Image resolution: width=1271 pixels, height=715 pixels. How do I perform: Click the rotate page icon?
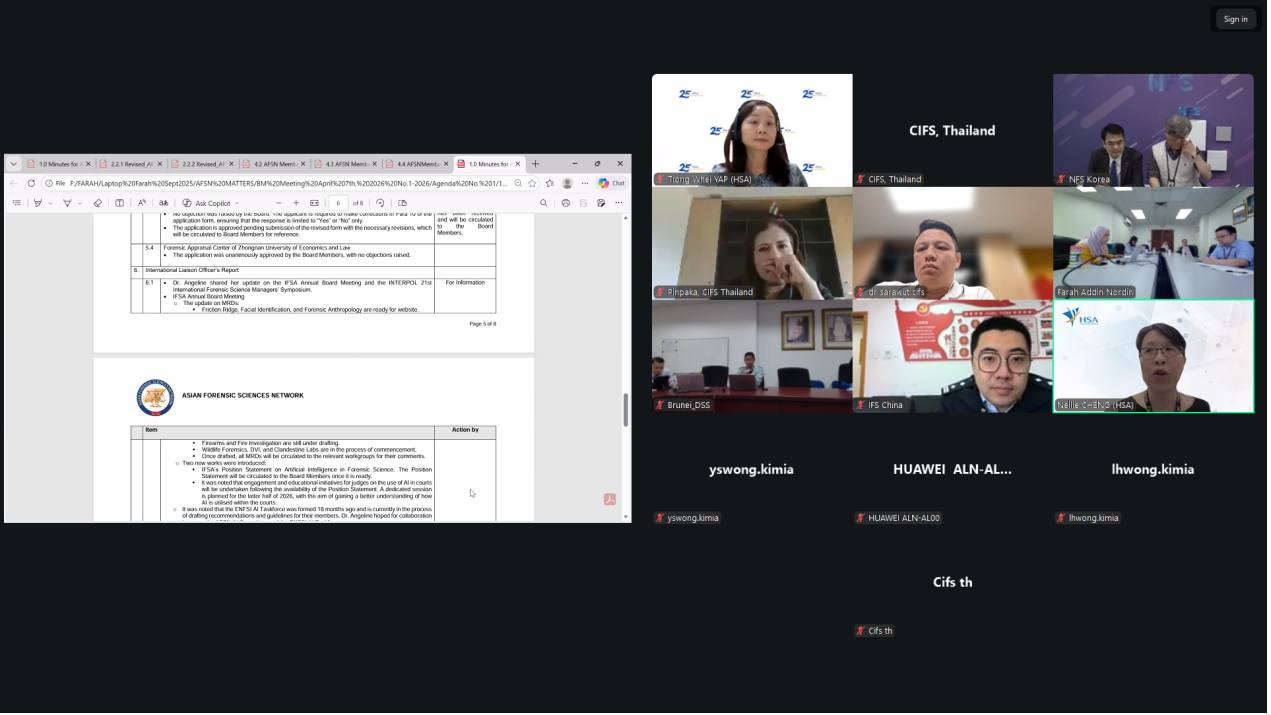380,203
